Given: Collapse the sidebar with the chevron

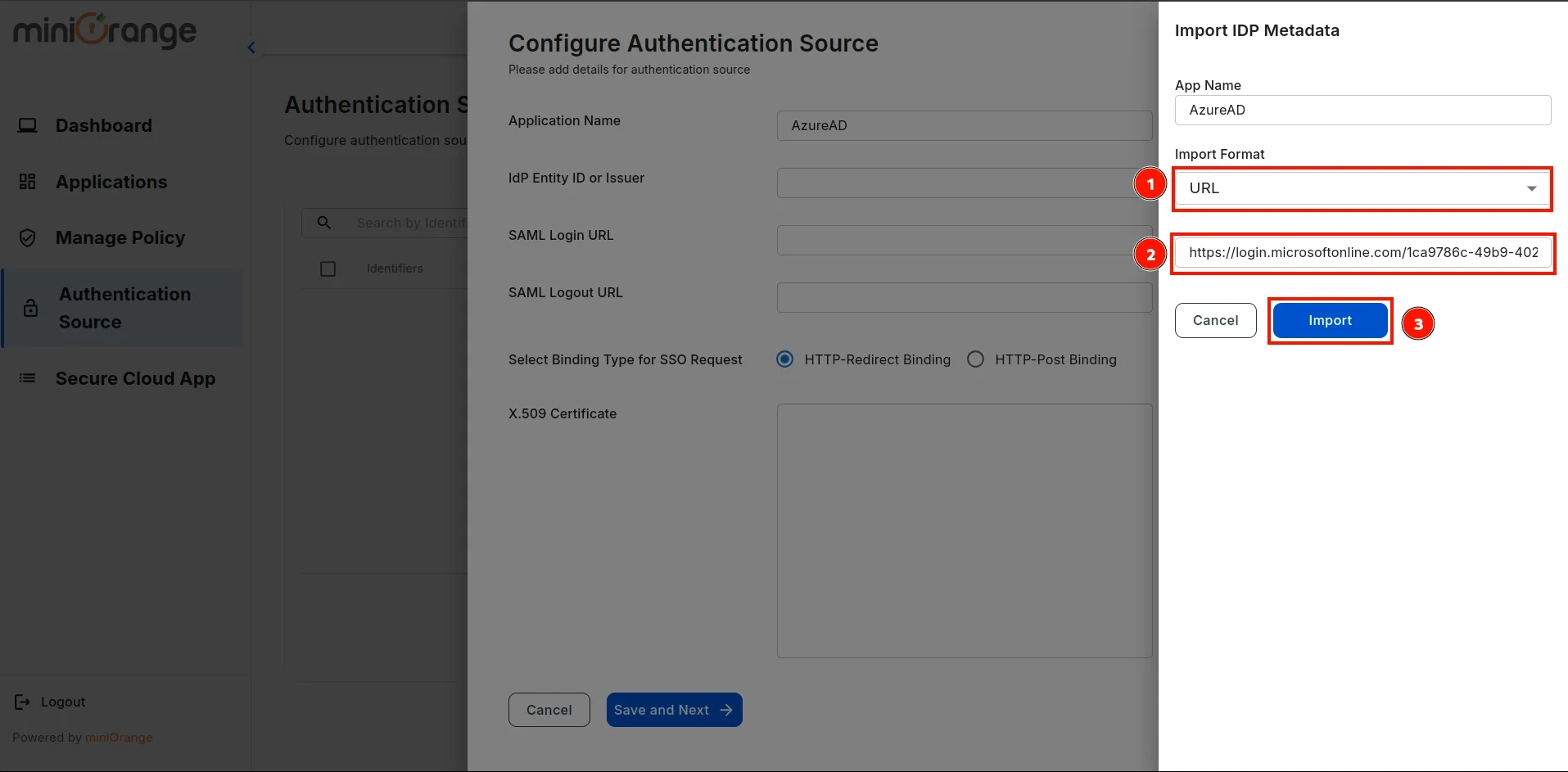Looking at the screenshot, I should click(x=251, y=47).
